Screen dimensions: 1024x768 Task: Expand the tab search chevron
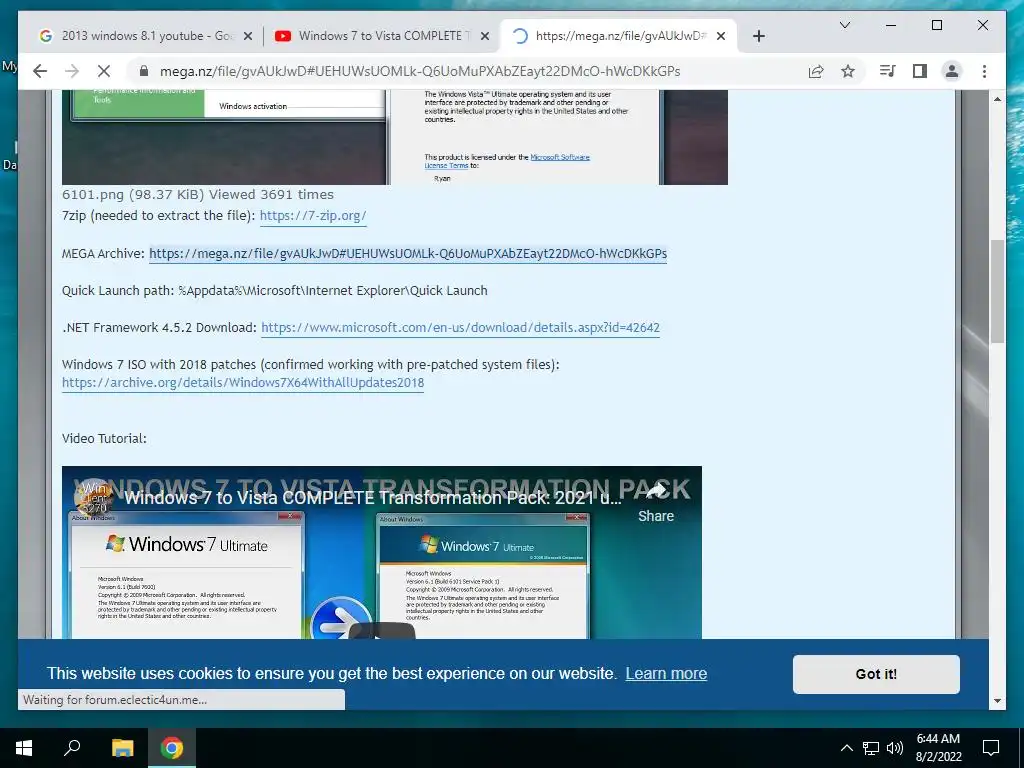click(844, 25)
